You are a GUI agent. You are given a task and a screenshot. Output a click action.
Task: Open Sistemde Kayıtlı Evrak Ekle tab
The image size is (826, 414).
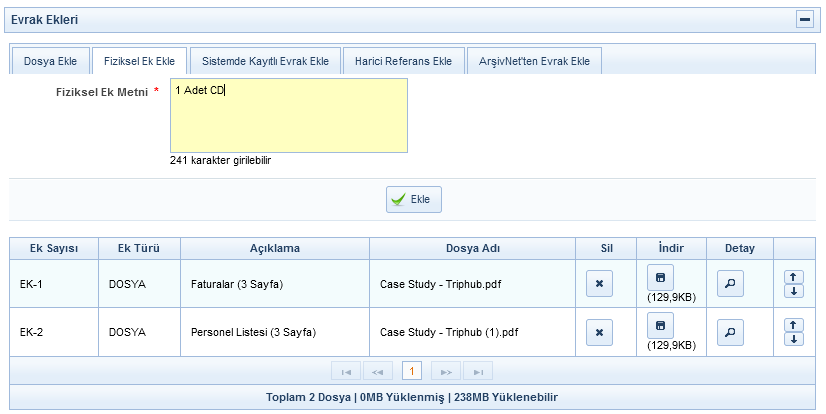[265, 61]
